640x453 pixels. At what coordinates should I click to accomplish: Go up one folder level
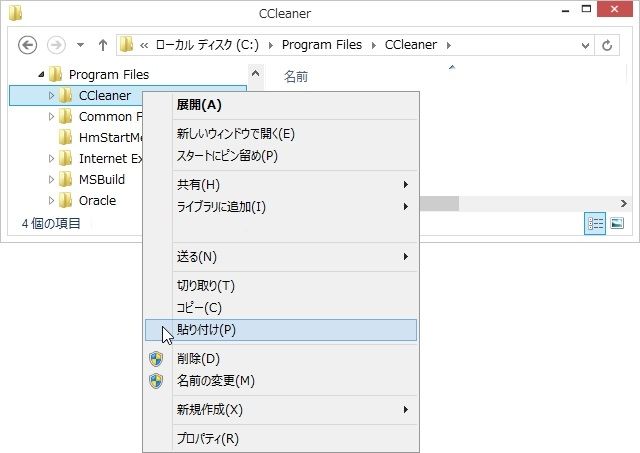tap(103, 45)
